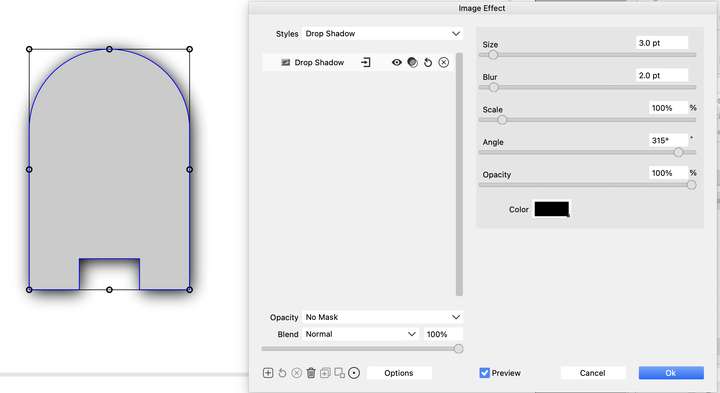The width and height of the screenshot is (720, 393).
Task: Click the Scale slider handle
Action: coord(502,120)
